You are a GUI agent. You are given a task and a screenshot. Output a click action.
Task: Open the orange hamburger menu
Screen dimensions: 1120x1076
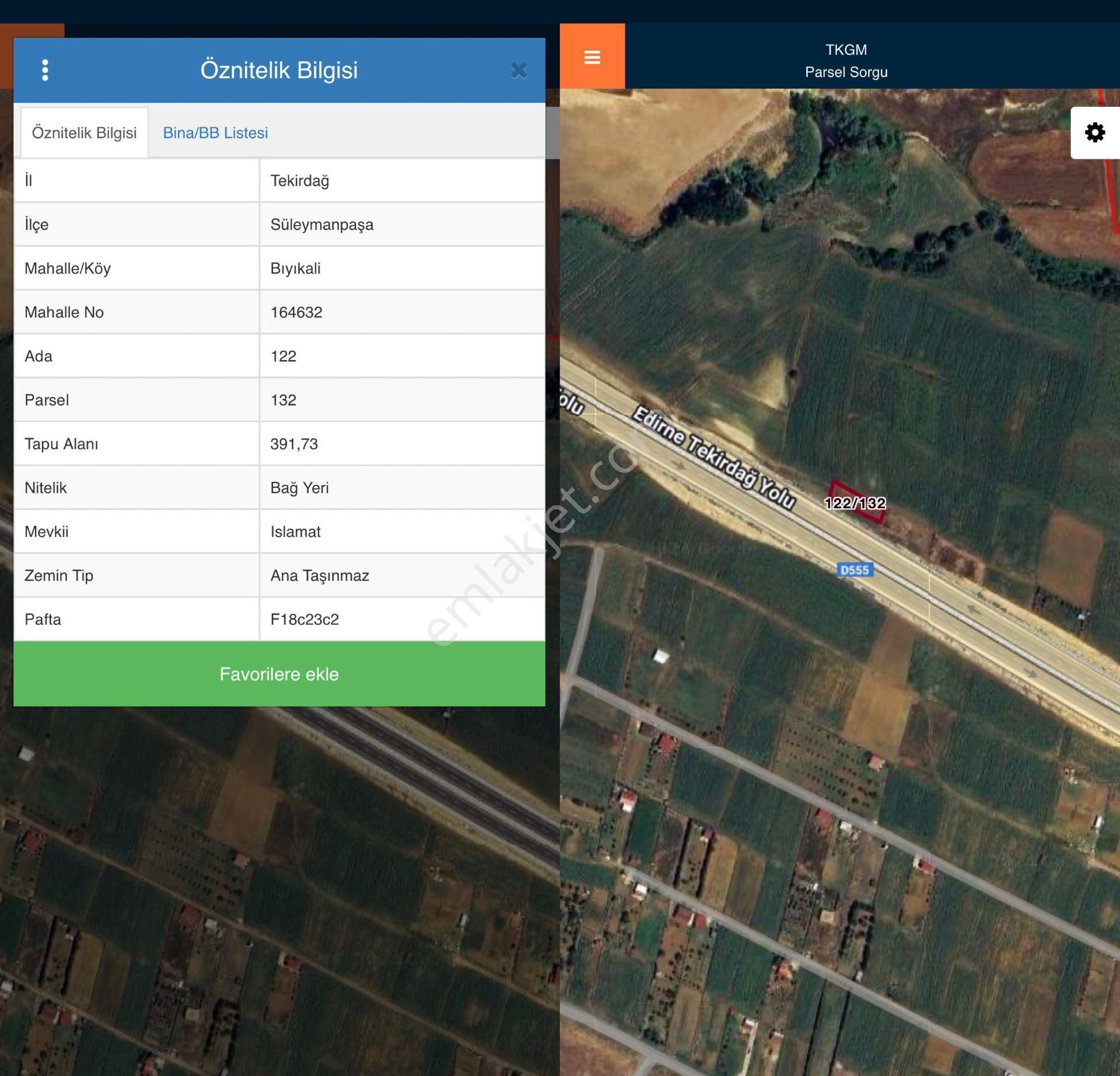[x=592, y=57]
